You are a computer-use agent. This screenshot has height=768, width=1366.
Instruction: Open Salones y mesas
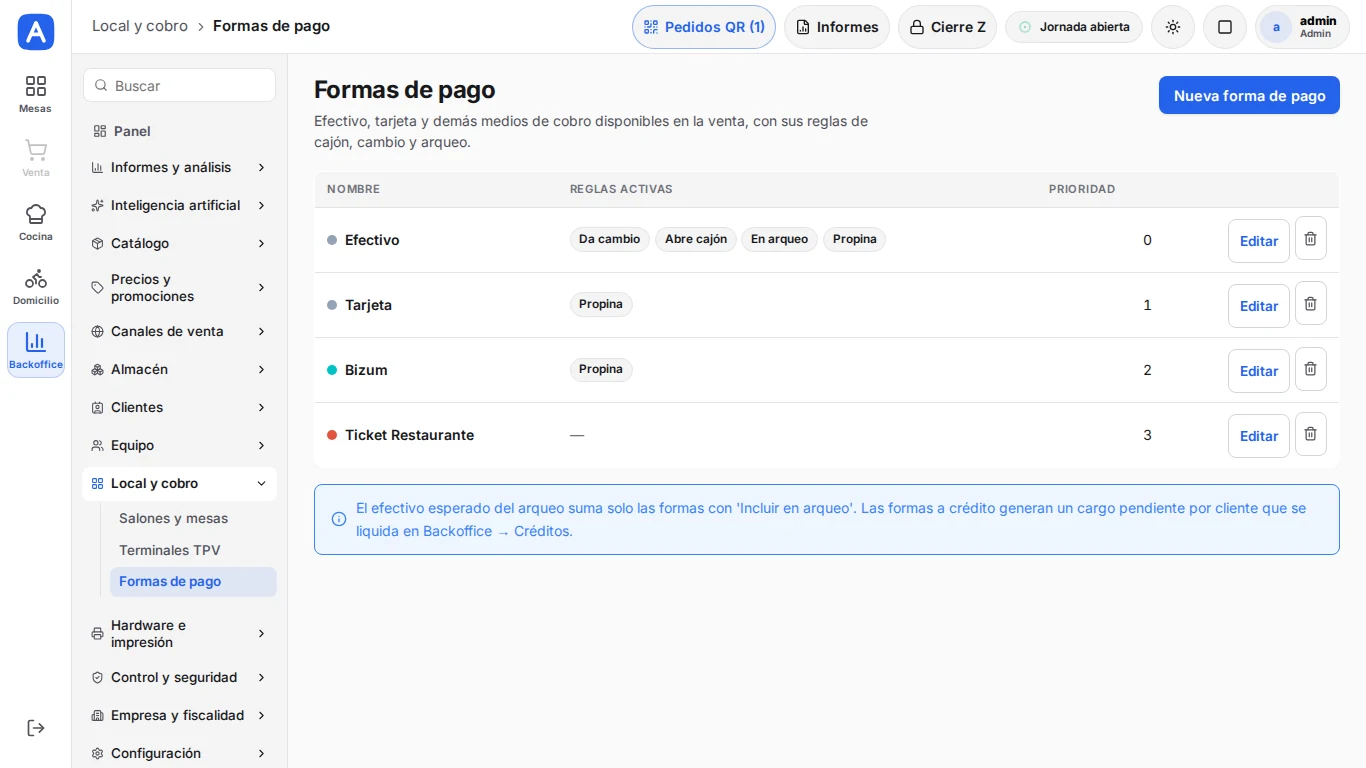pyautogui.click(x=193, y=518)
